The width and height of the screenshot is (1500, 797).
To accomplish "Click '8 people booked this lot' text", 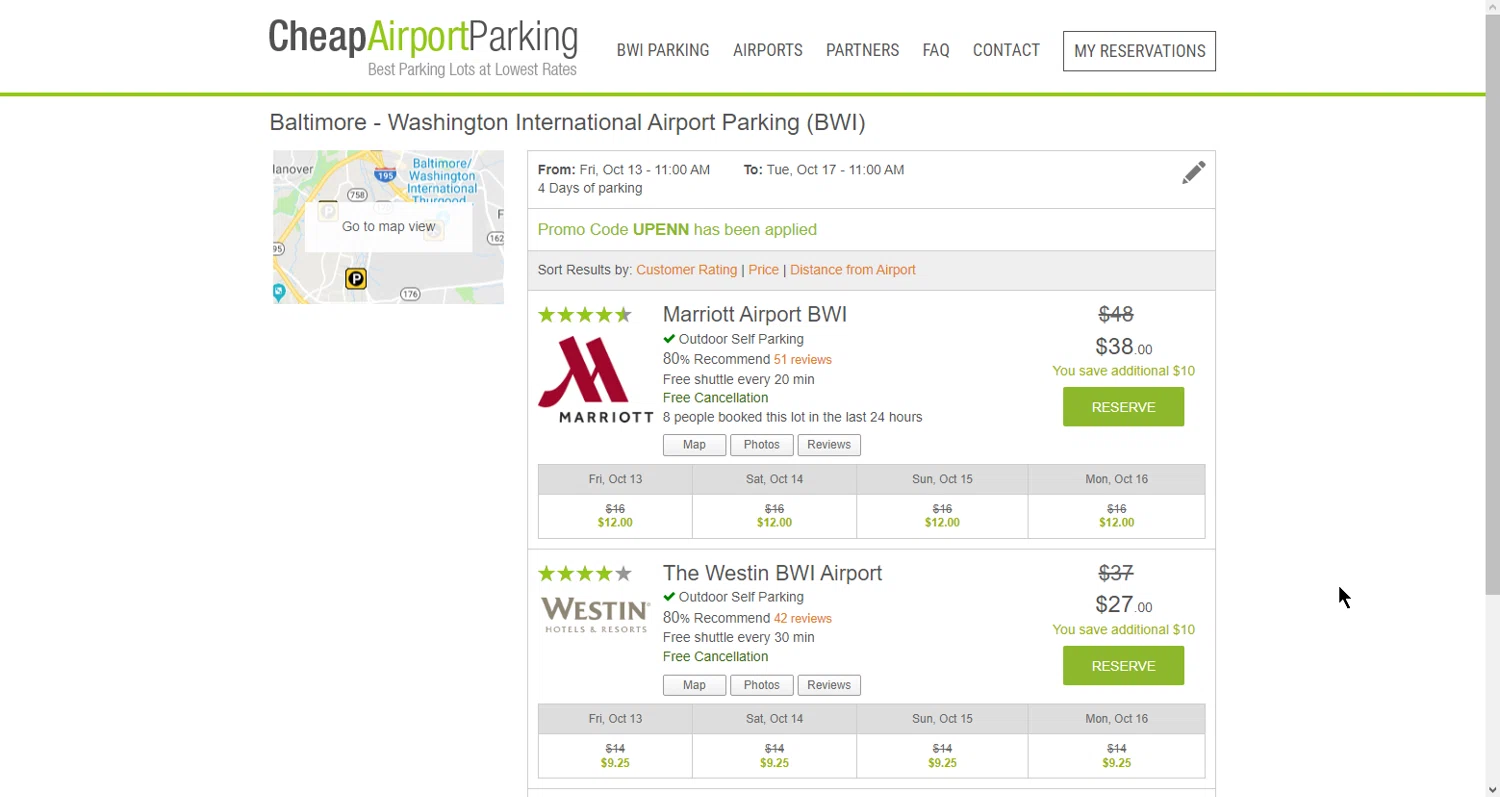I will (792, 417).
